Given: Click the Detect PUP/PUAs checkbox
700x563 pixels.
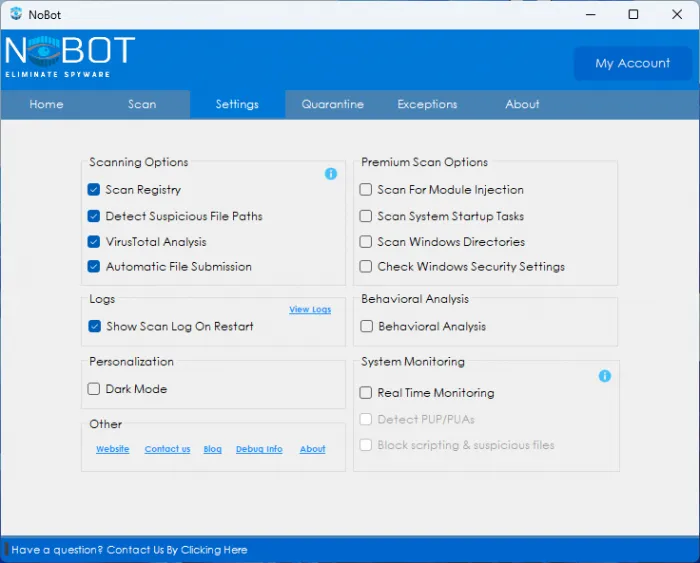Looking at the screenshot, I should click(x=366, y=419).
